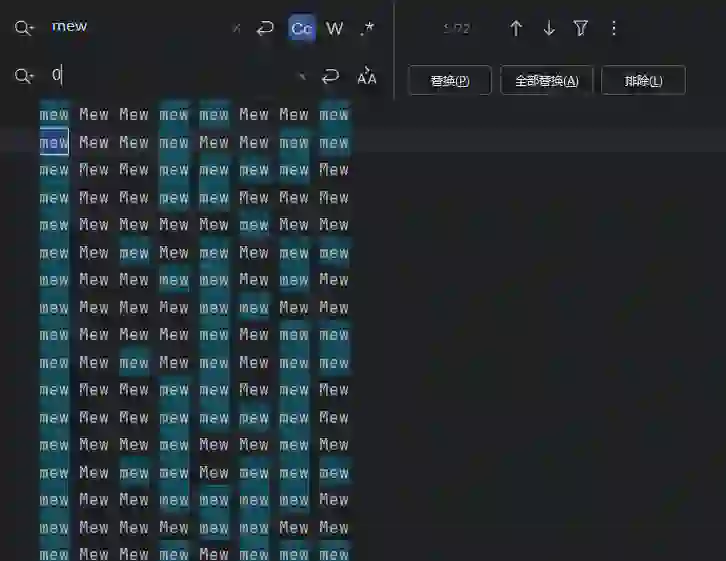The height and width of the screenshot is (561, 726).
Task: Click the 替换(P) replace button
Action: 450,81
